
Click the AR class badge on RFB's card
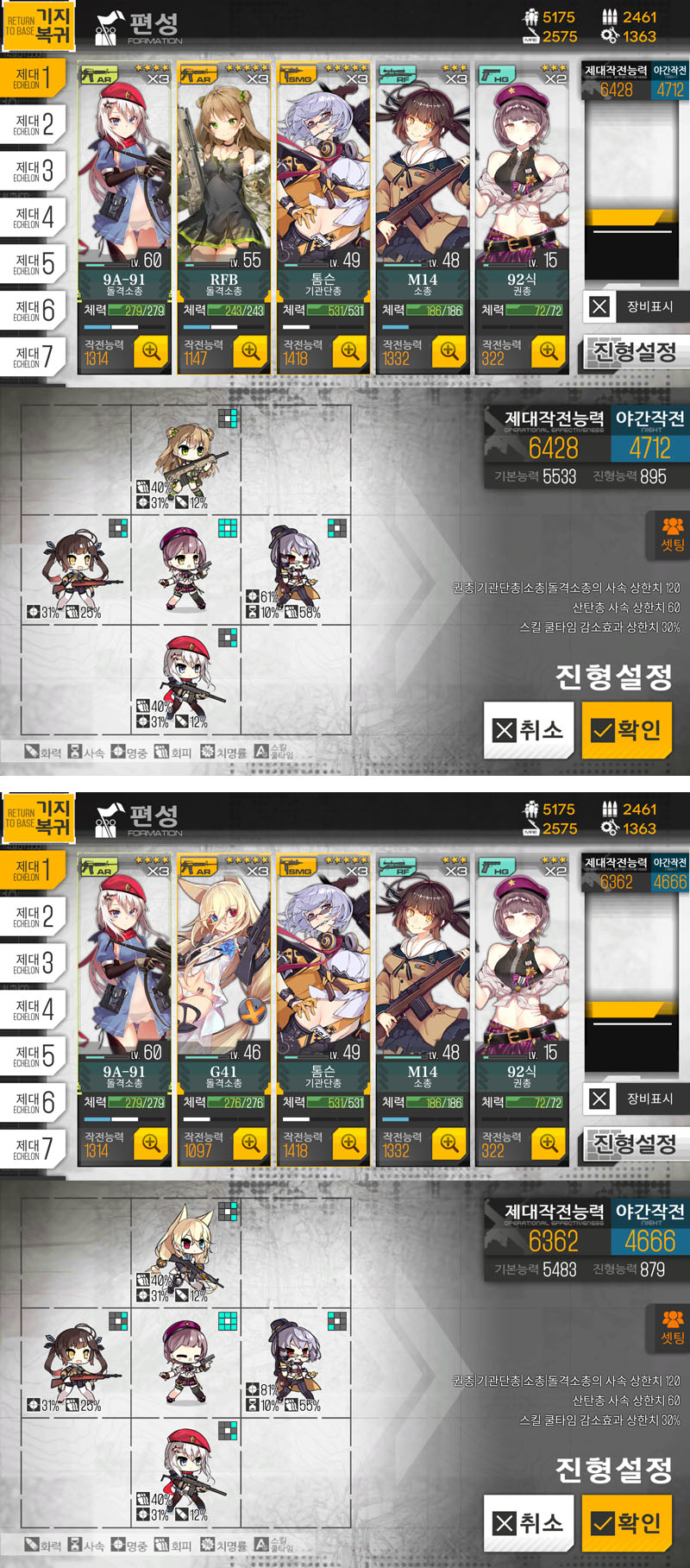pos(198,74)
